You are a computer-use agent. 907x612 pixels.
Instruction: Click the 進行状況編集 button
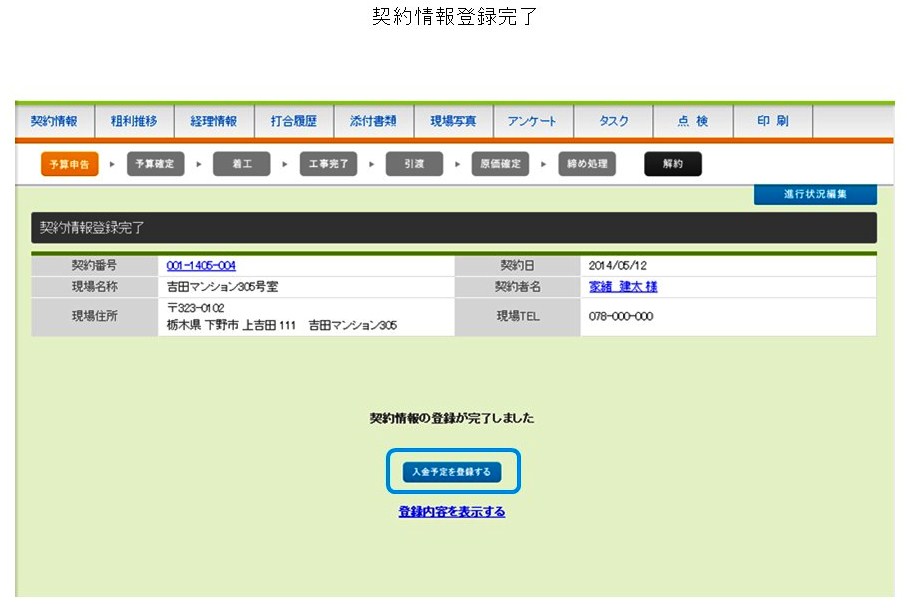coord(815,195)
